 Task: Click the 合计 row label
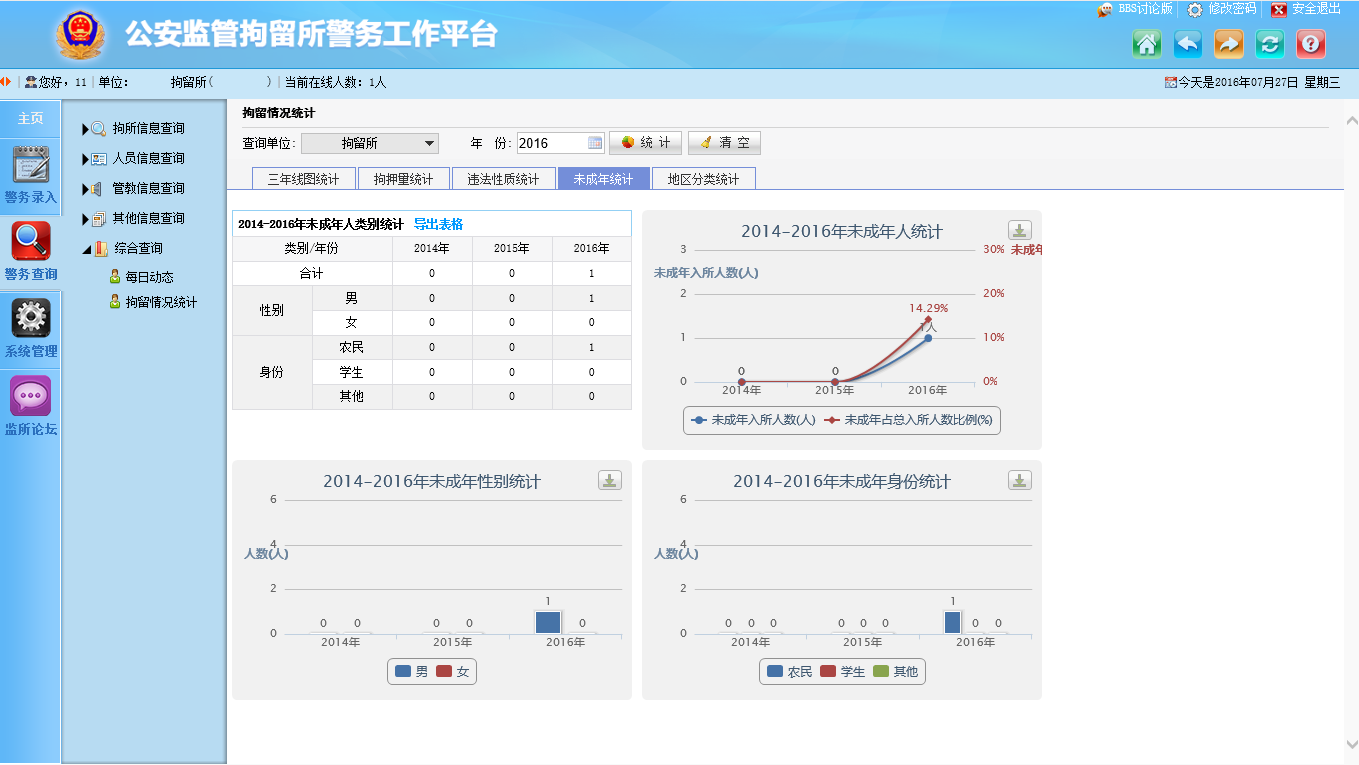[312, 273]
